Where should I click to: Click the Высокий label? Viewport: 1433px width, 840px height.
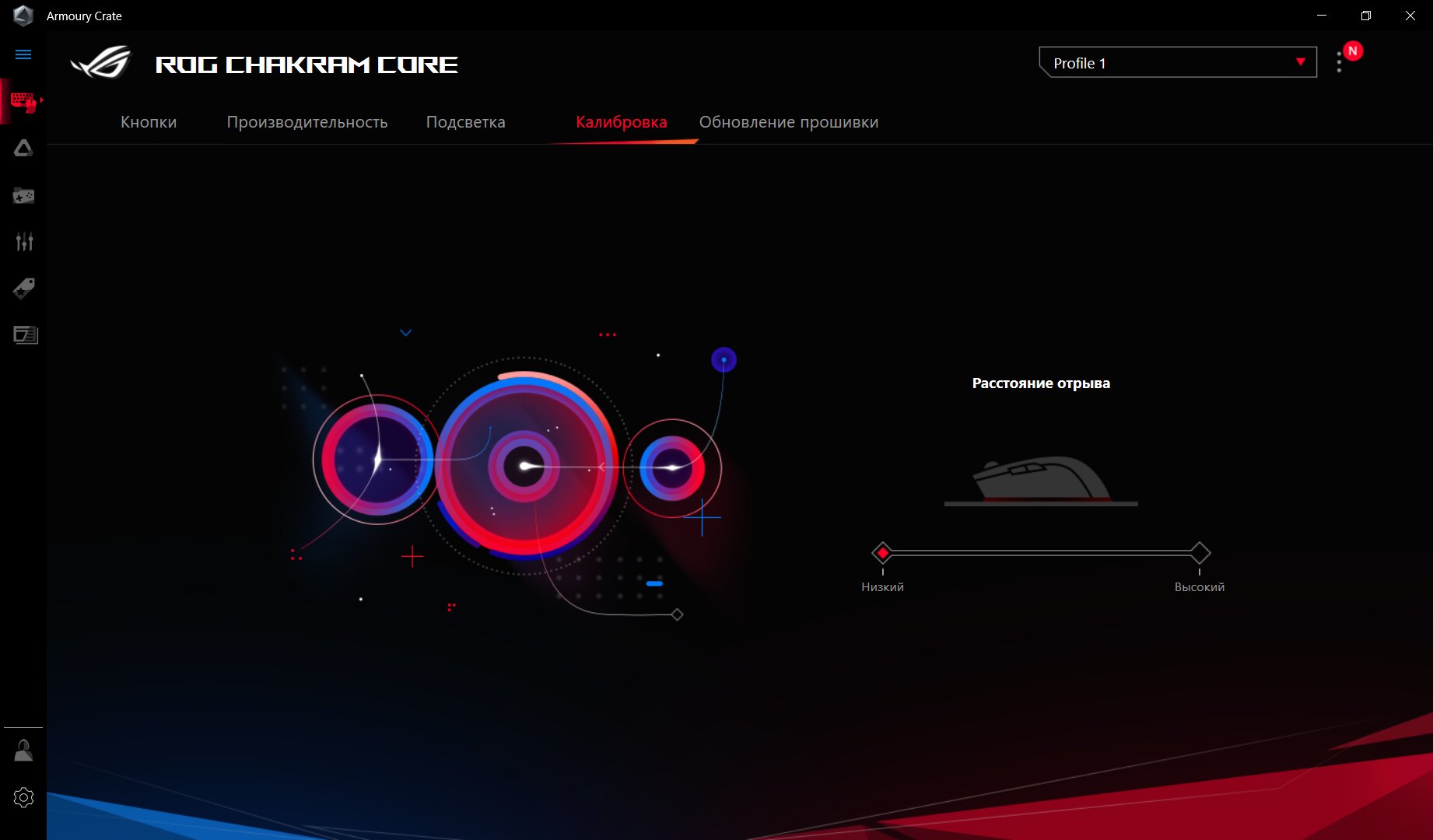(x=1200, y=587)
